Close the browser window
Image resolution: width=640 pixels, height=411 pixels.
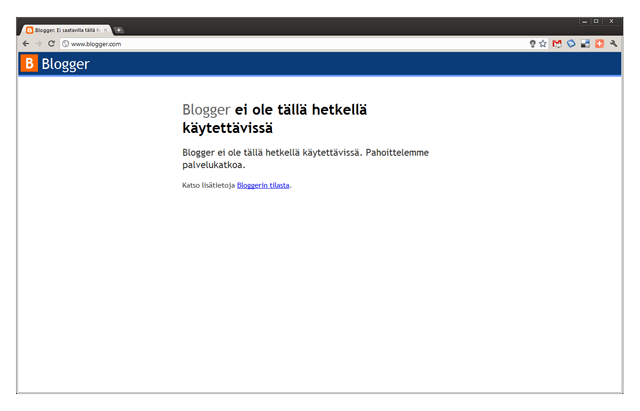click(x=611, y=21)
